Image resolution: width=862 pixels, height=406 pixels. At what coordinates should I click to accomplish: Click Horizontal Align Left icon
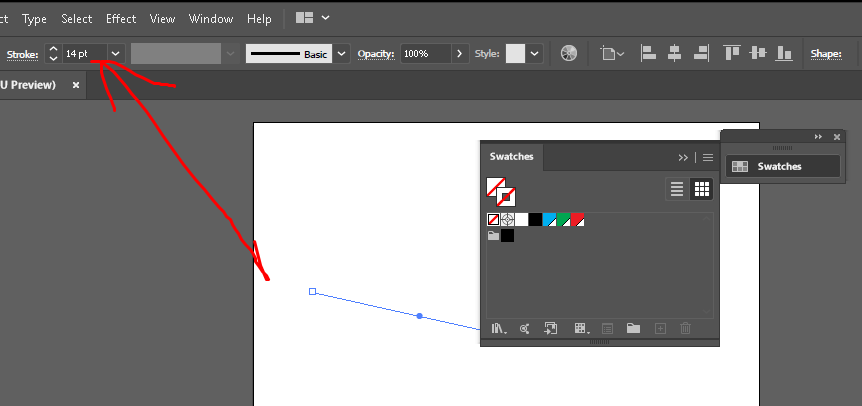point(649,53)
